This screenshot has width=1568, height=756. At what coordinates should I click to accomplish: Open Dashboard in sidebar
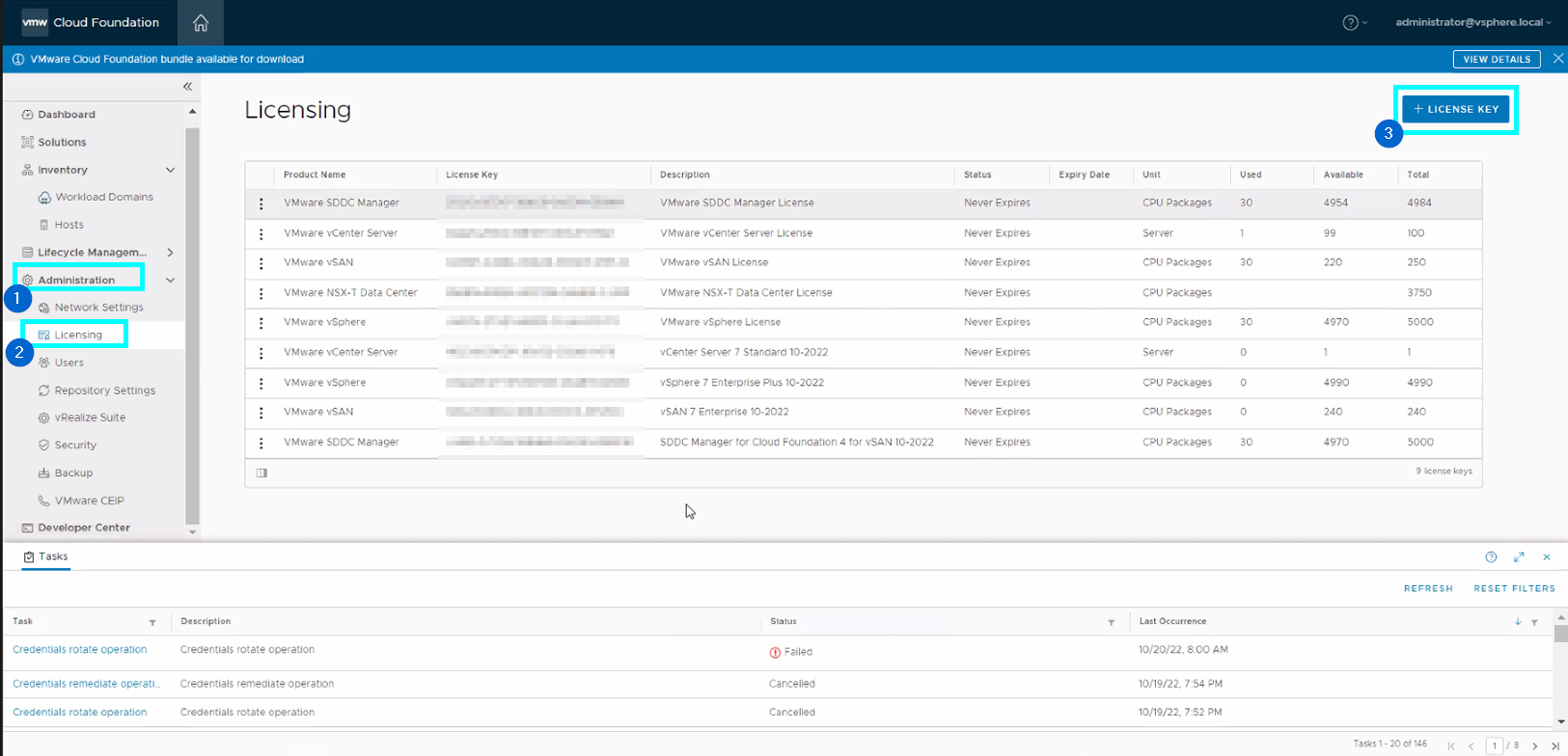tap(67, 115)
